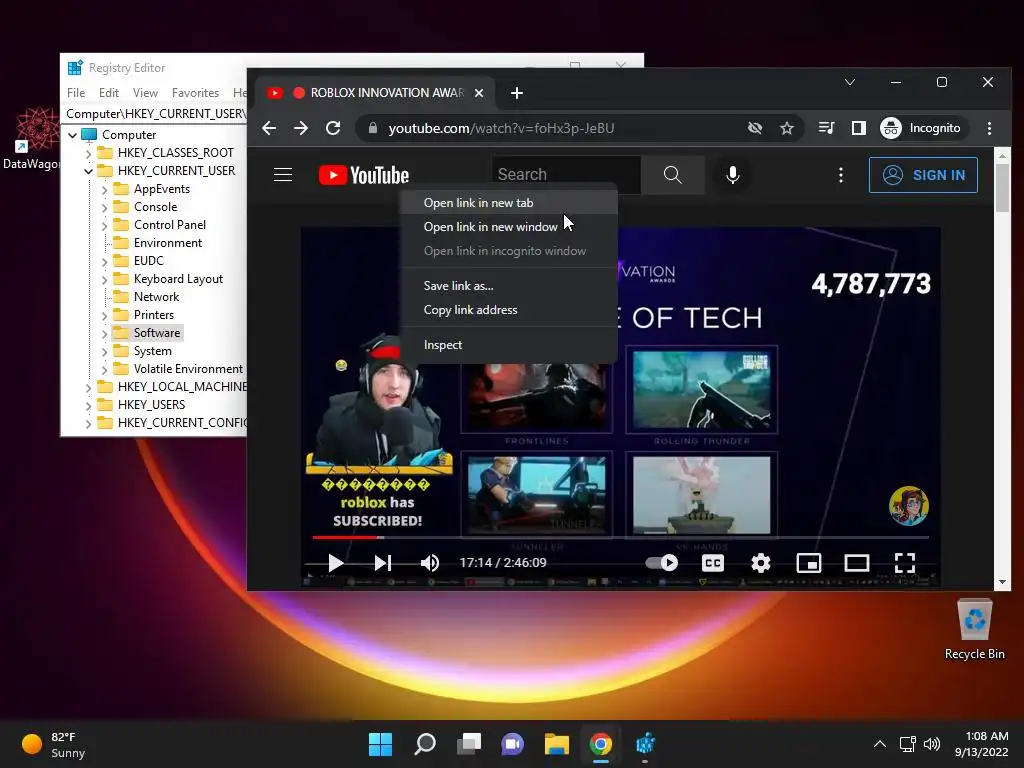Open File menu in Registry Editor

pos(76,93)
